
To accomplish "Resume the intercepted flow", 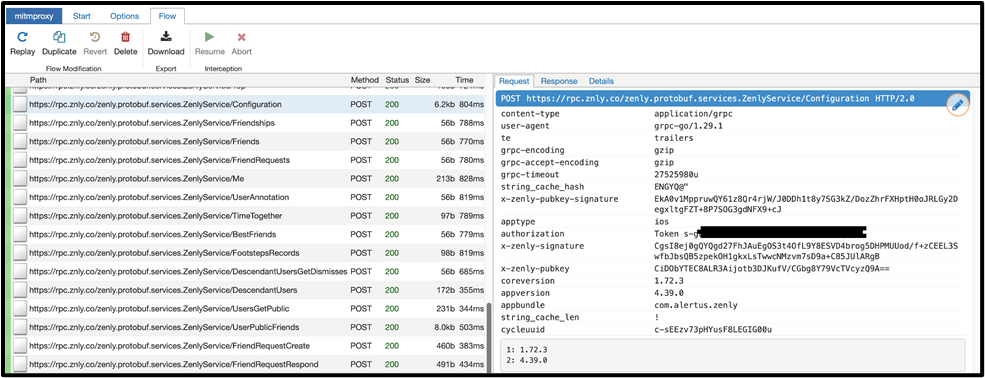I will 209,37.
